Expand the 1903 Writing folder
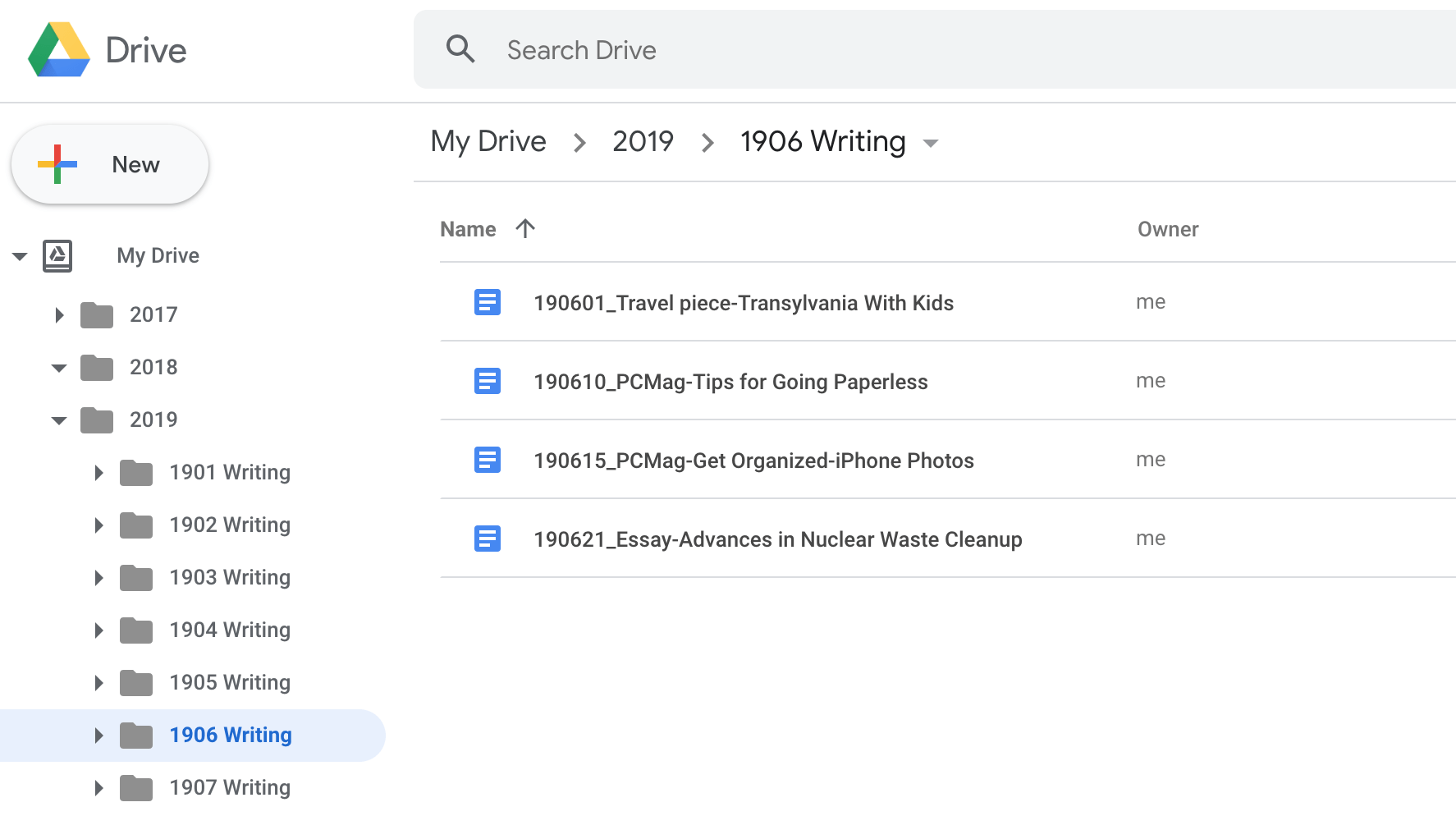 [x=98, y=578]
